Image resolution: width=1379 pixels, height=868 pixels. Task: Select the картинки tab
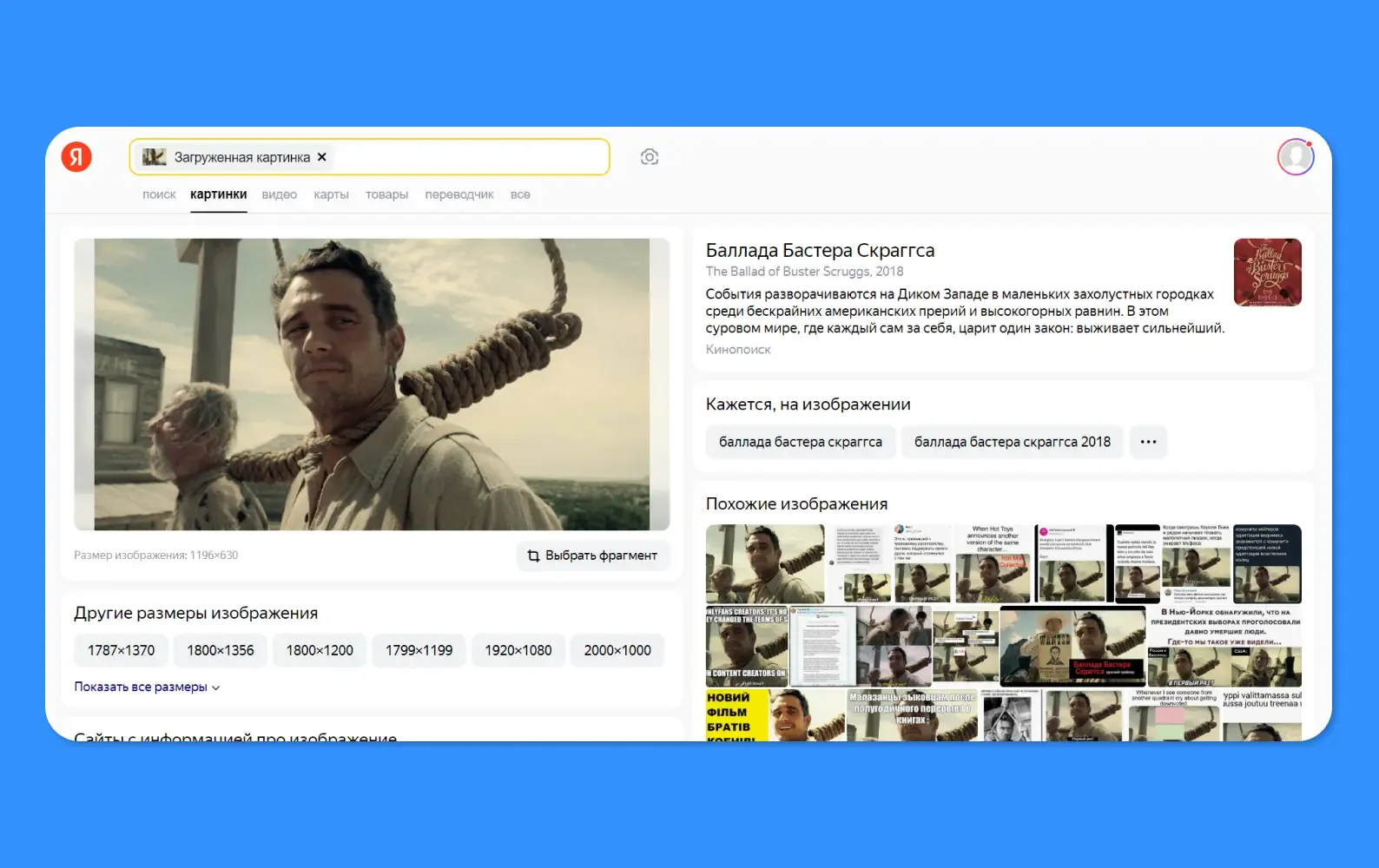pyautogui.click(x=219, y=194)
